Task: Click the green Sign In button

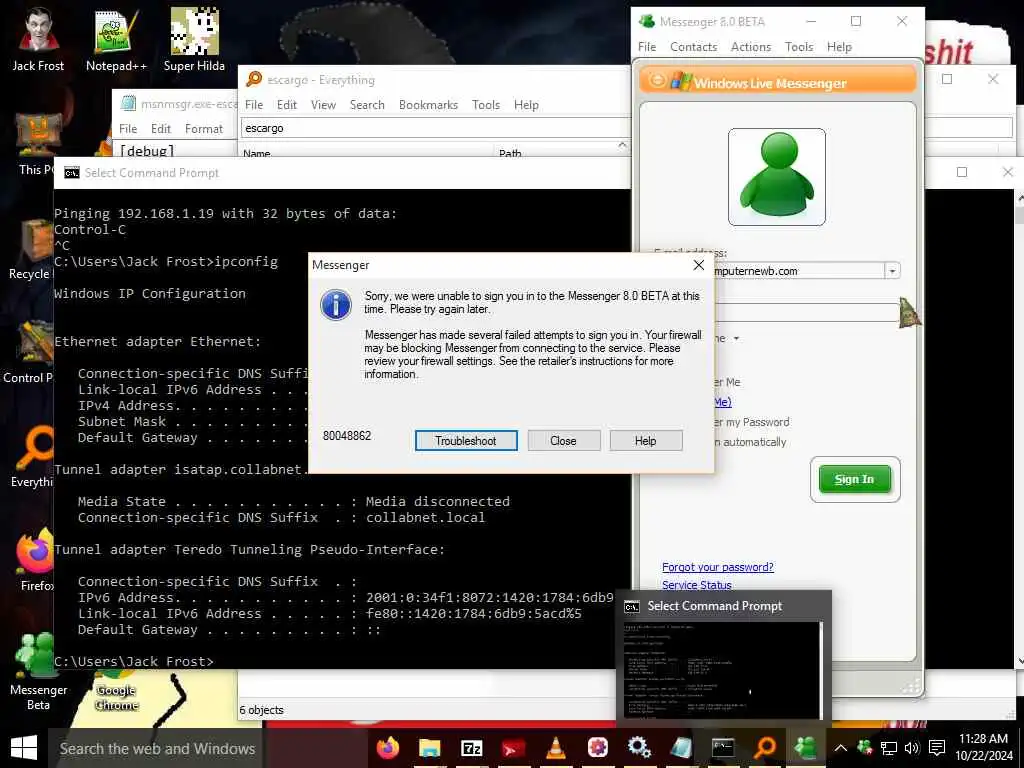Action: 854,479
